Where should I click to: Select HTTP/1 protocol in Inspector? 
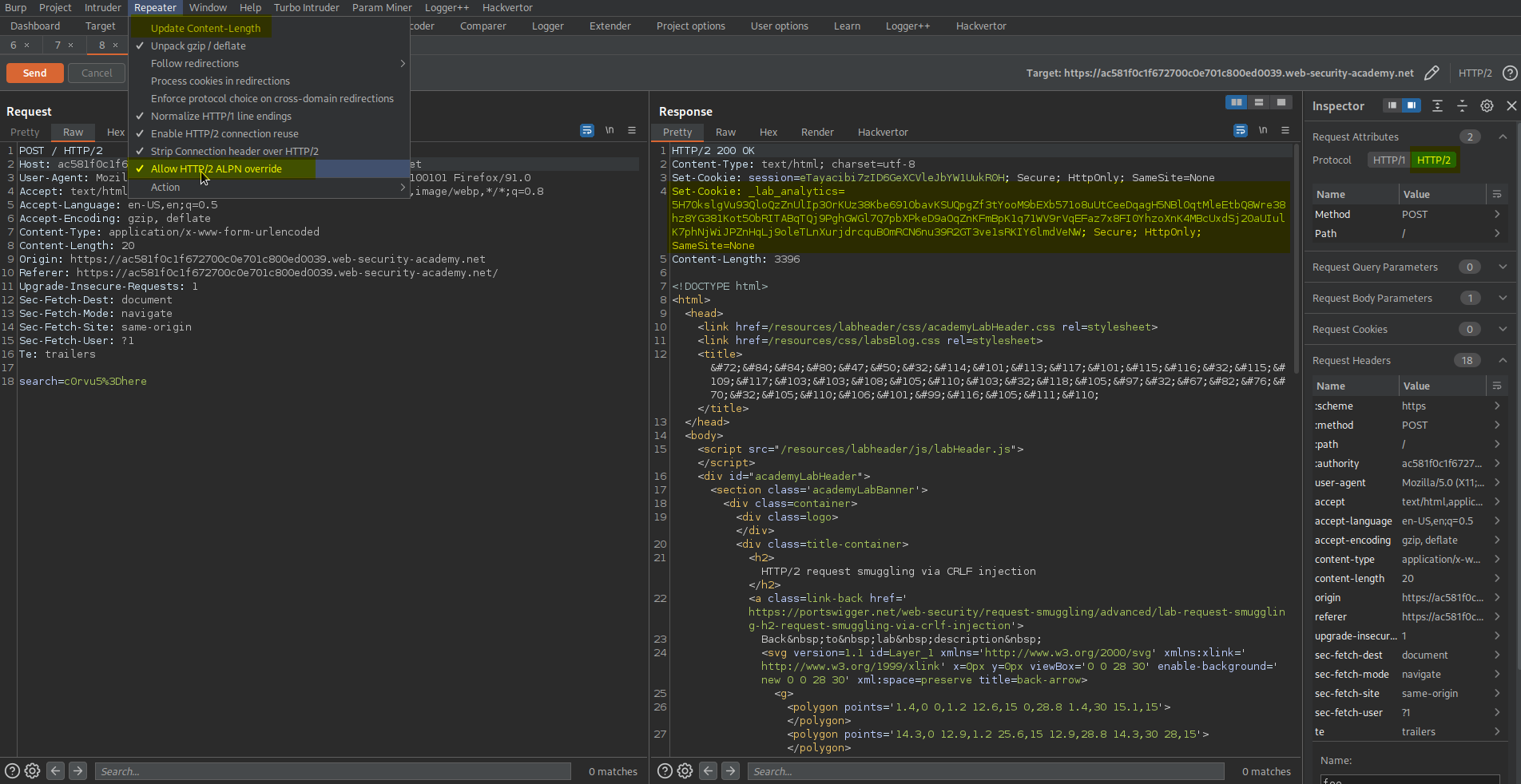click(1388, 160)
